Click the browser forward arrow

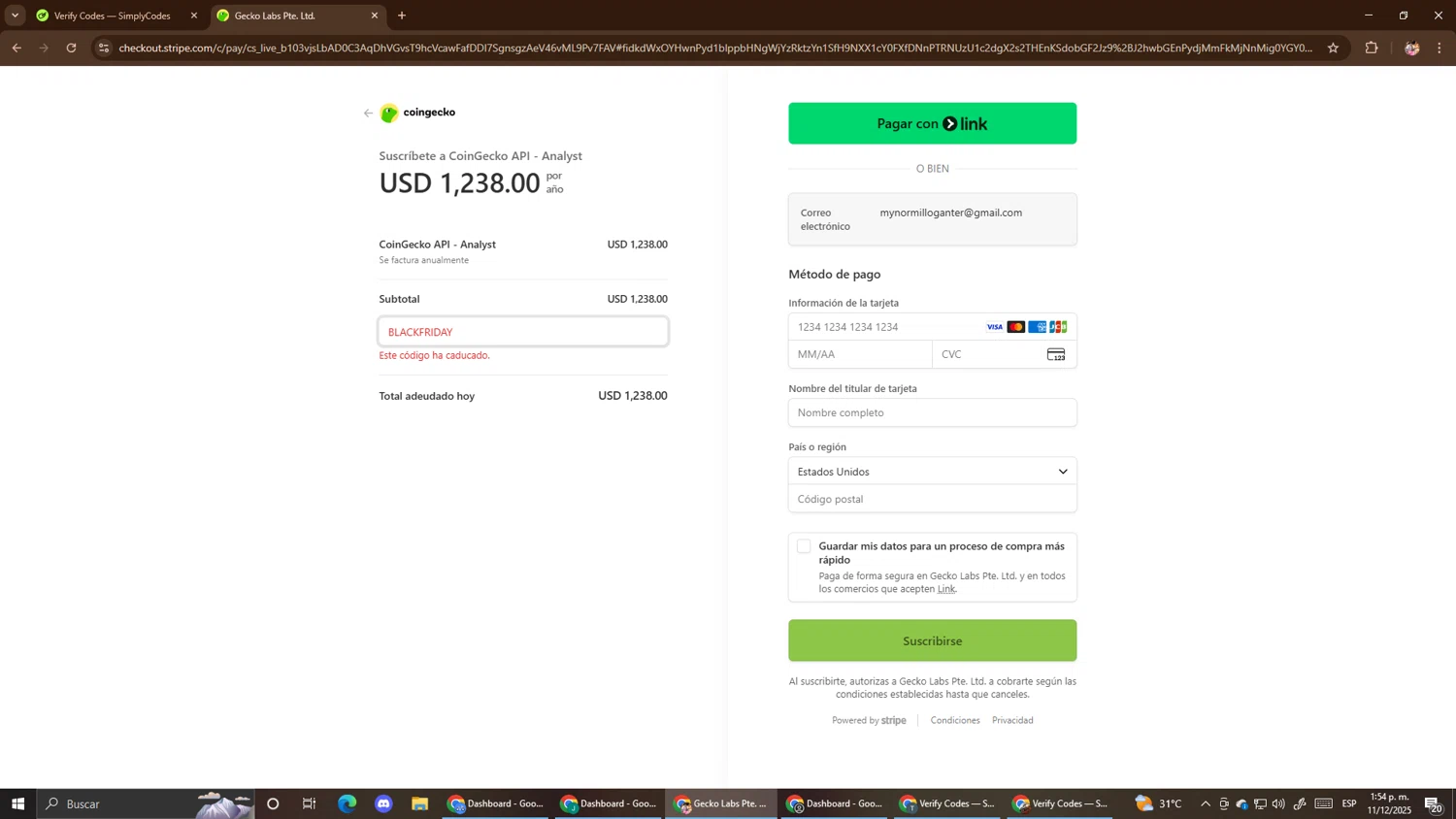click(x=44, y=48)
